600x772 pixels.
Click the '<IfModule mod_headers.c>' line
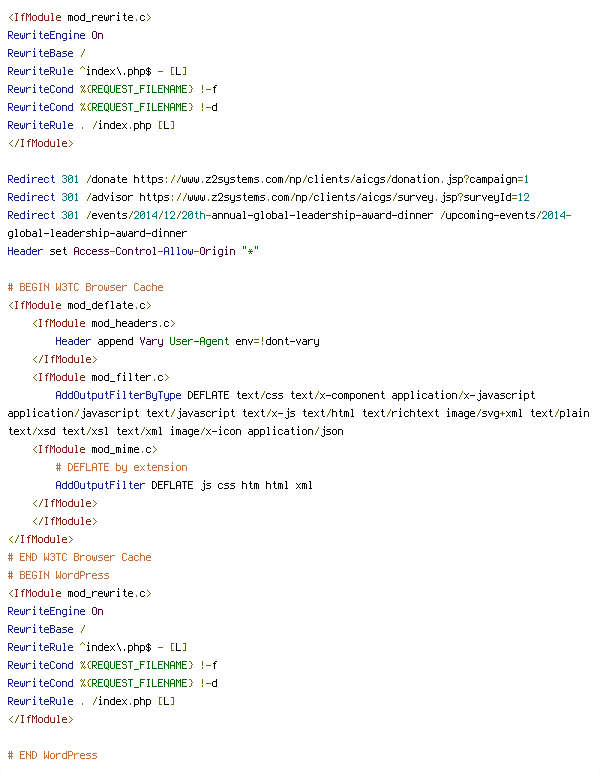tap(104, 323)
